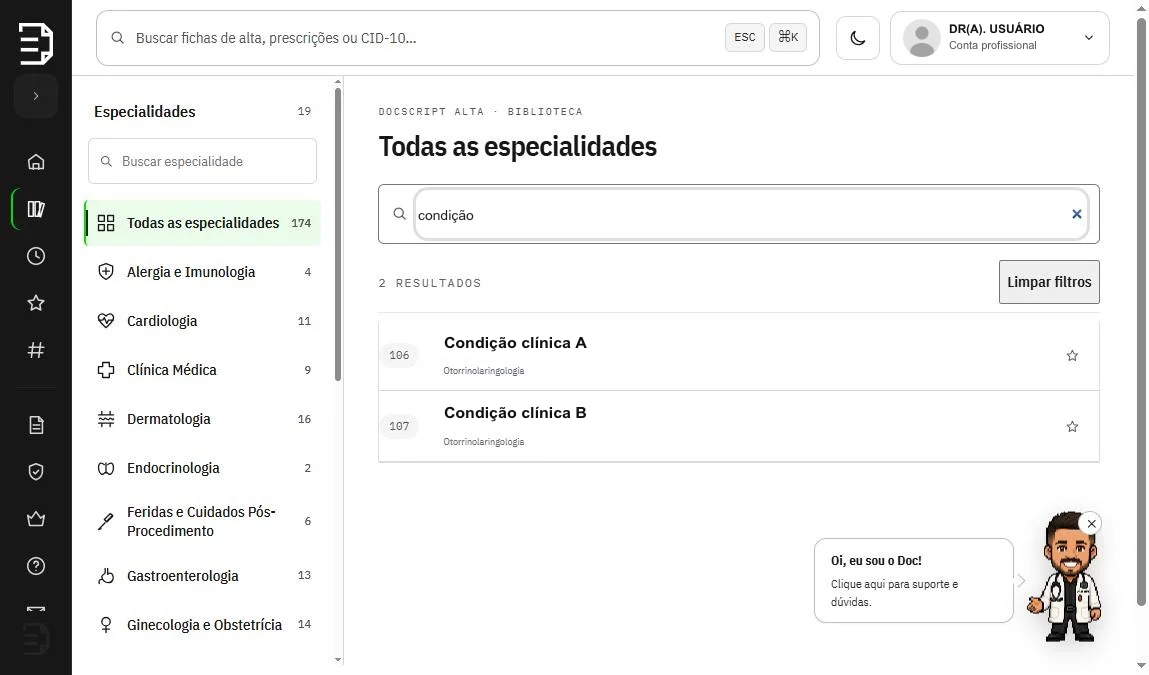This screenshot has height=675, width=1149.
Task: Open the crown premium icon
Action: point(36,519)
